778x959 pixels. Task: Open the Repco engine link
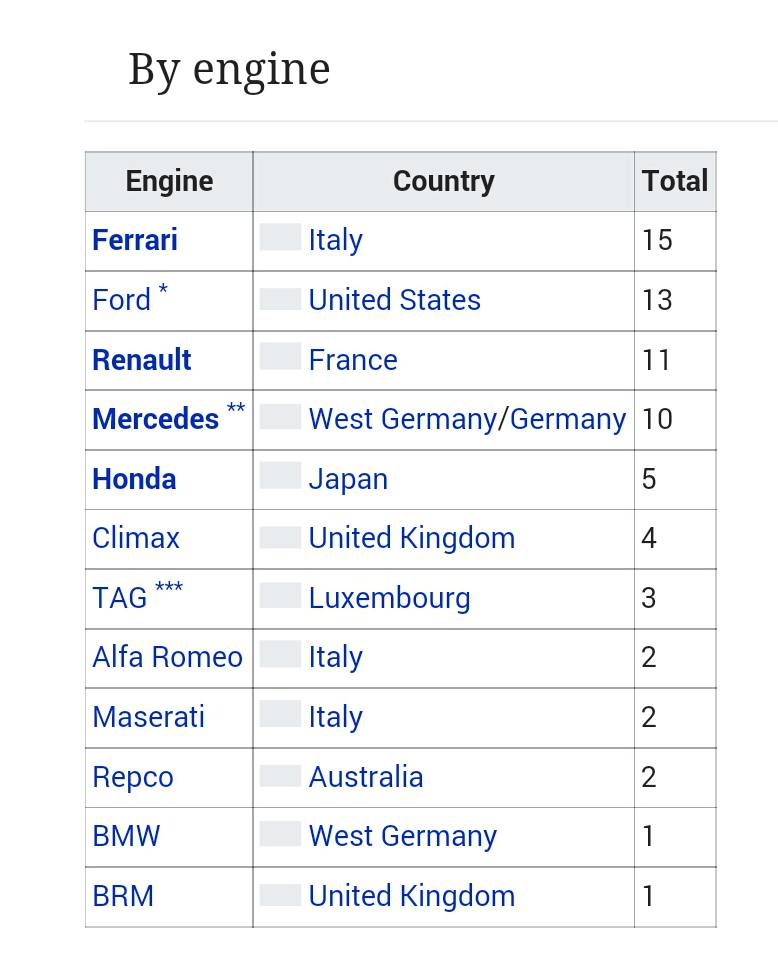tap(133, 777)
